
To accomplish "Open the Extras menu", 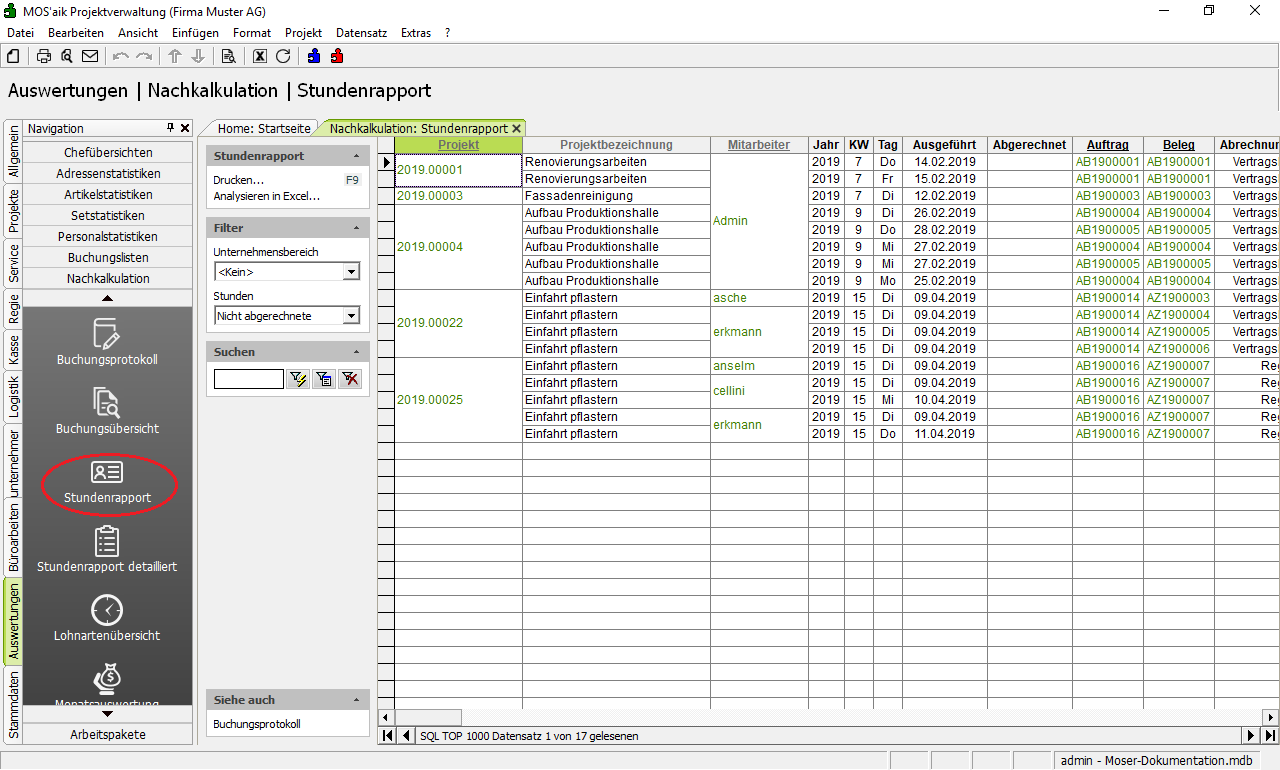I will tap(415, 33).
